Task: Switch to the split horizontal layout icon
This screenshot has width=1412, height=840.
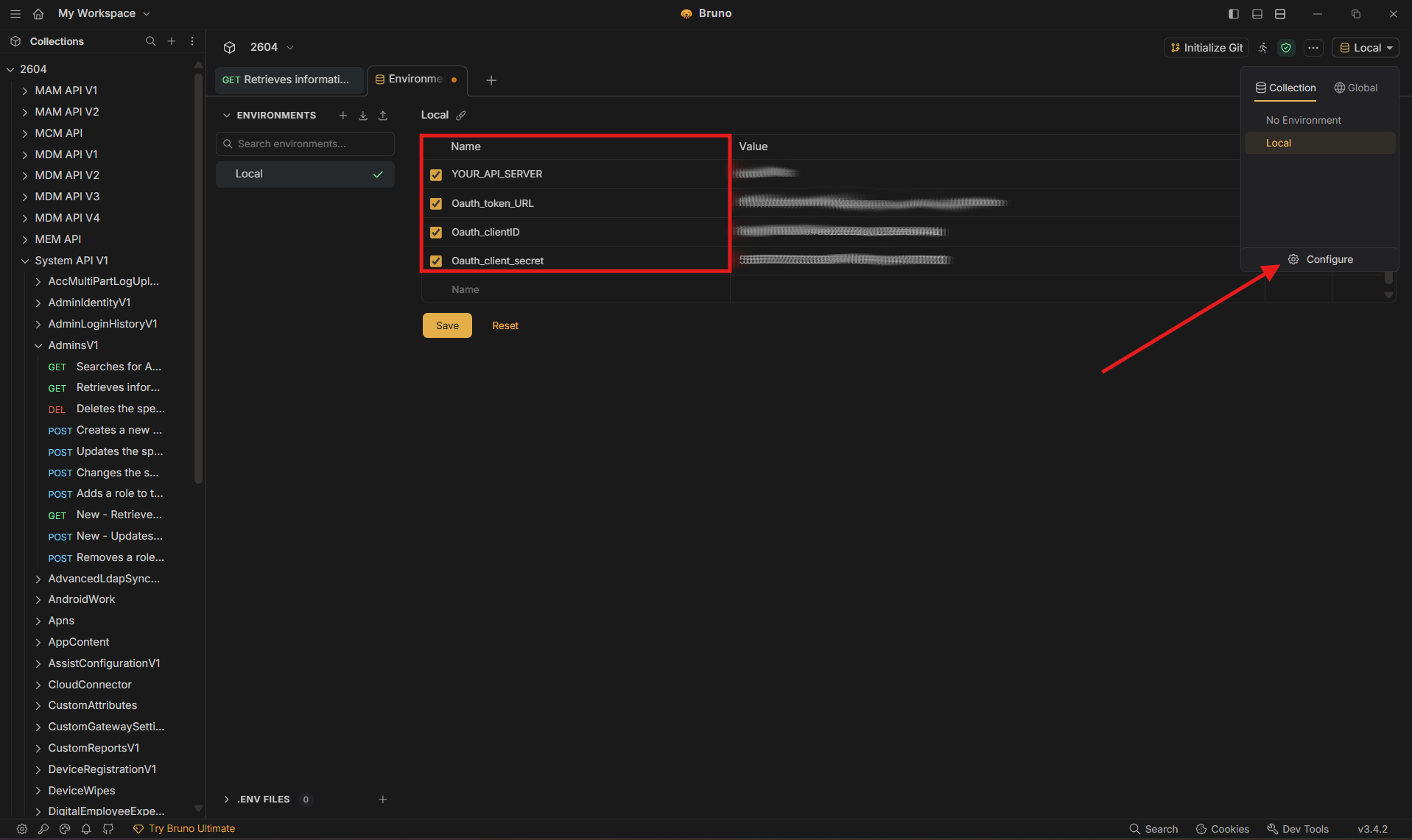Action: tap(1280, 13)
